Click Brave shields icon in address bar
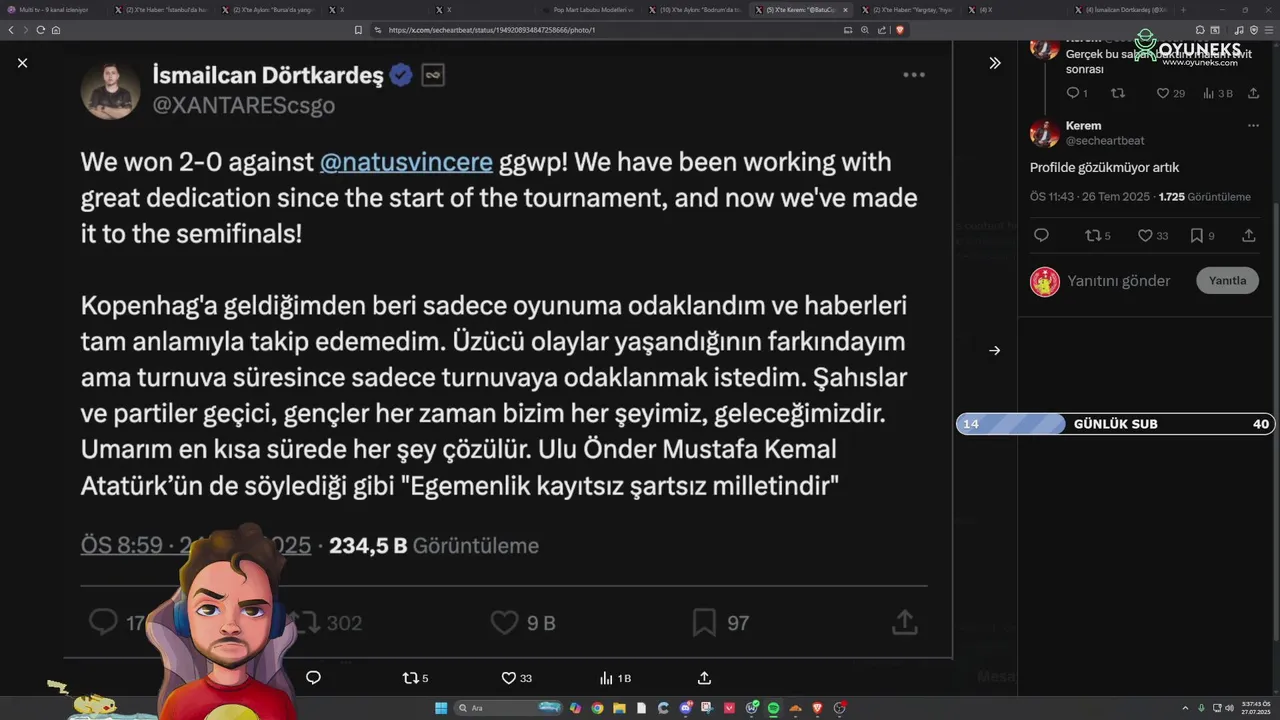This screenshot has width=1280, height=720. pos(900,30)
